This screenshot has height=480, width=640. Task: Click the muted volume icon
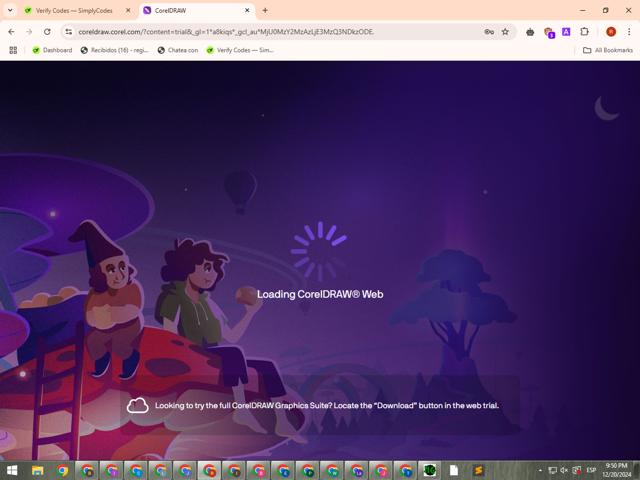(564, 471)
